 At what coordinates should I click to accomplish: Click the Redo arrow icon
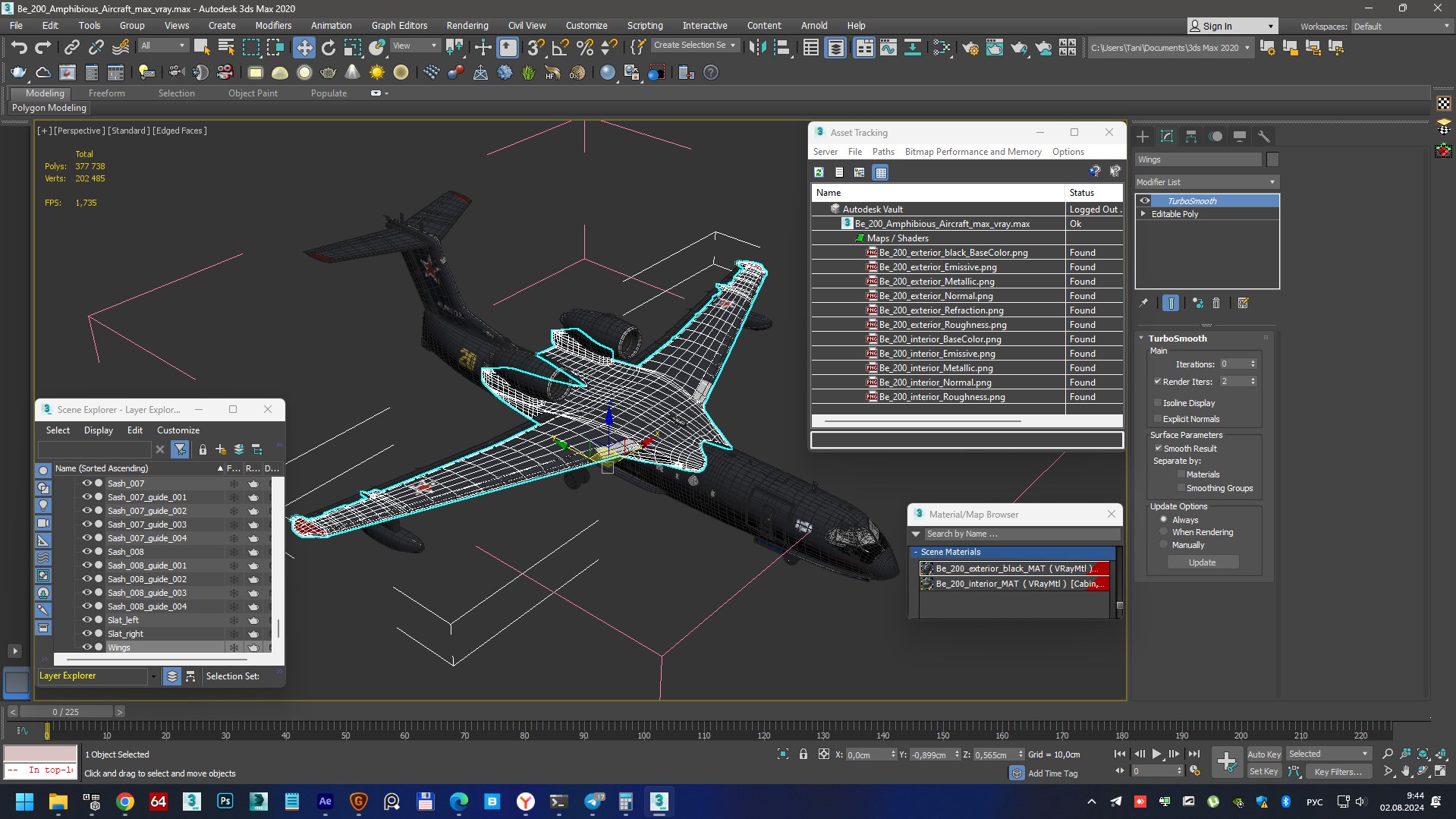point(43,48)
